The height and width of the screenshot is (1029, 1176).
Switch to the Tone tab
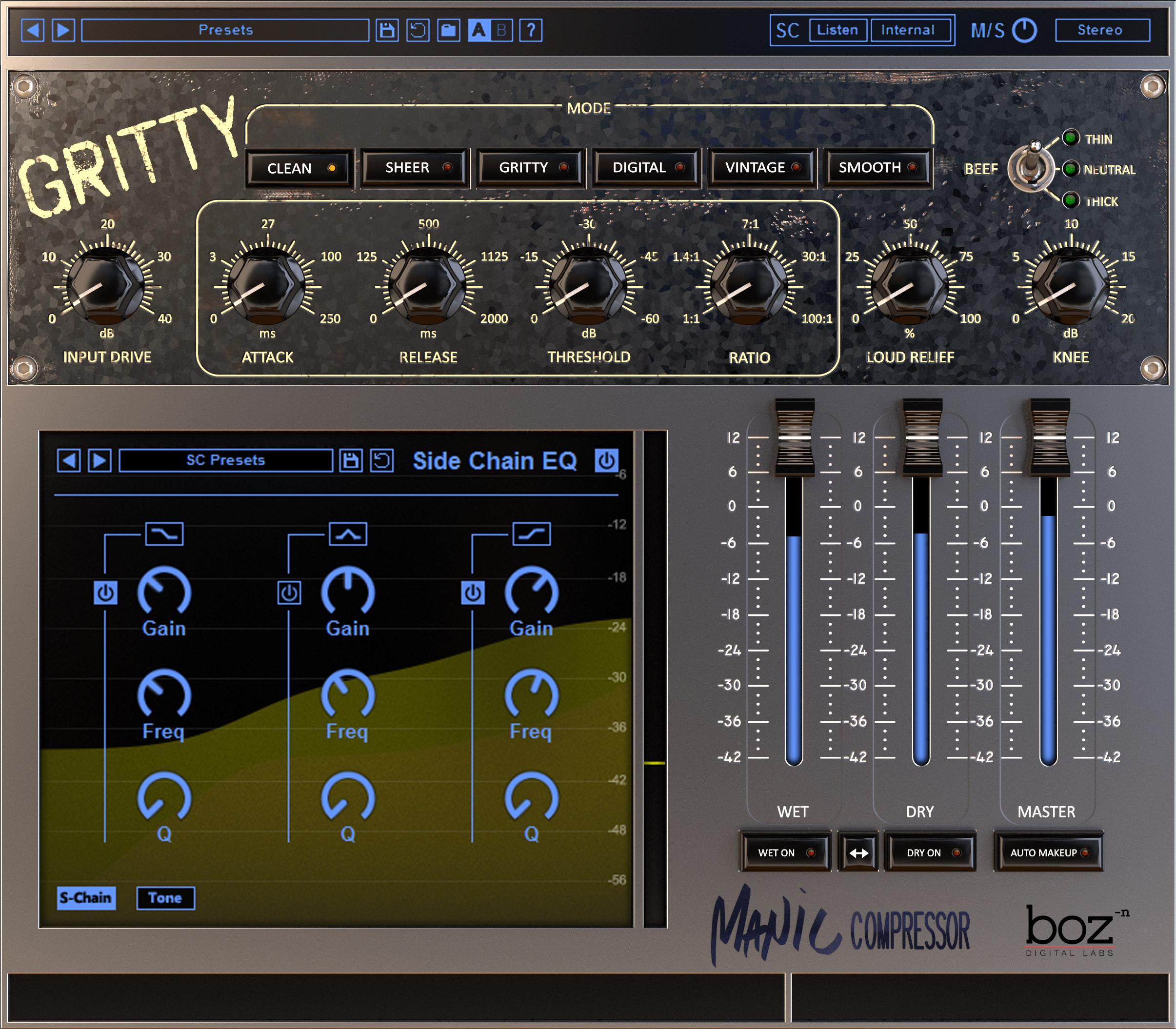(165, 897)
